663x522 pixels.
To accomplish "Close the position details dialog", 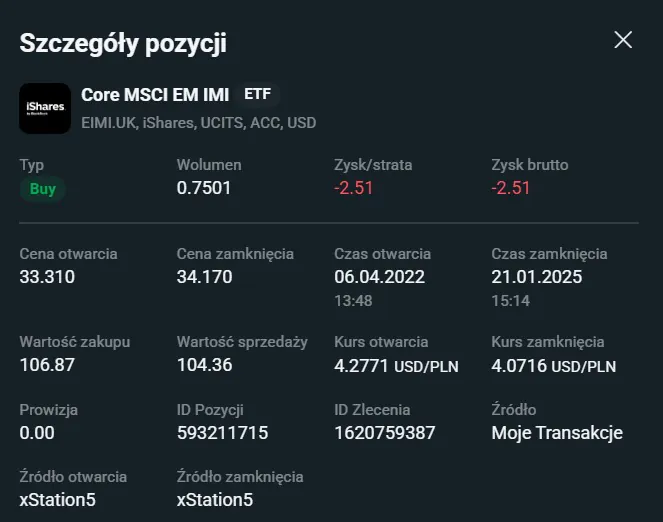I will click(623, 40).
